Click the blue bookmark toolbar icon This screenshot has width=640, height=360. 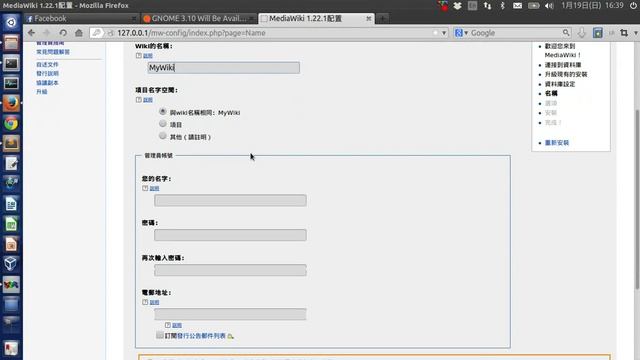coord(598,33)
